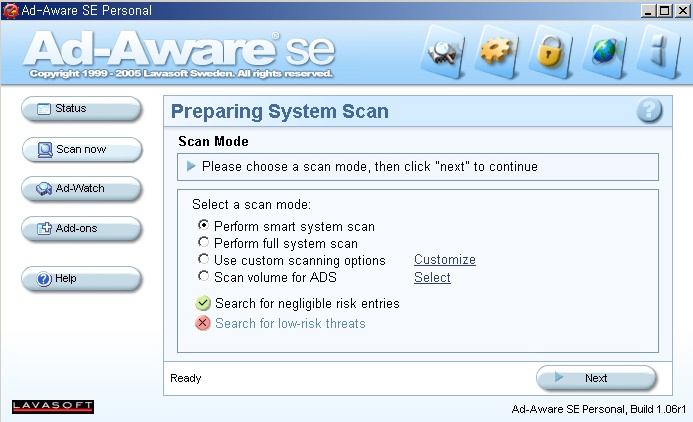This screenshot has height=422, width=693.
Task: Click the round question mark help icon
Action: (x=649, y=111)
